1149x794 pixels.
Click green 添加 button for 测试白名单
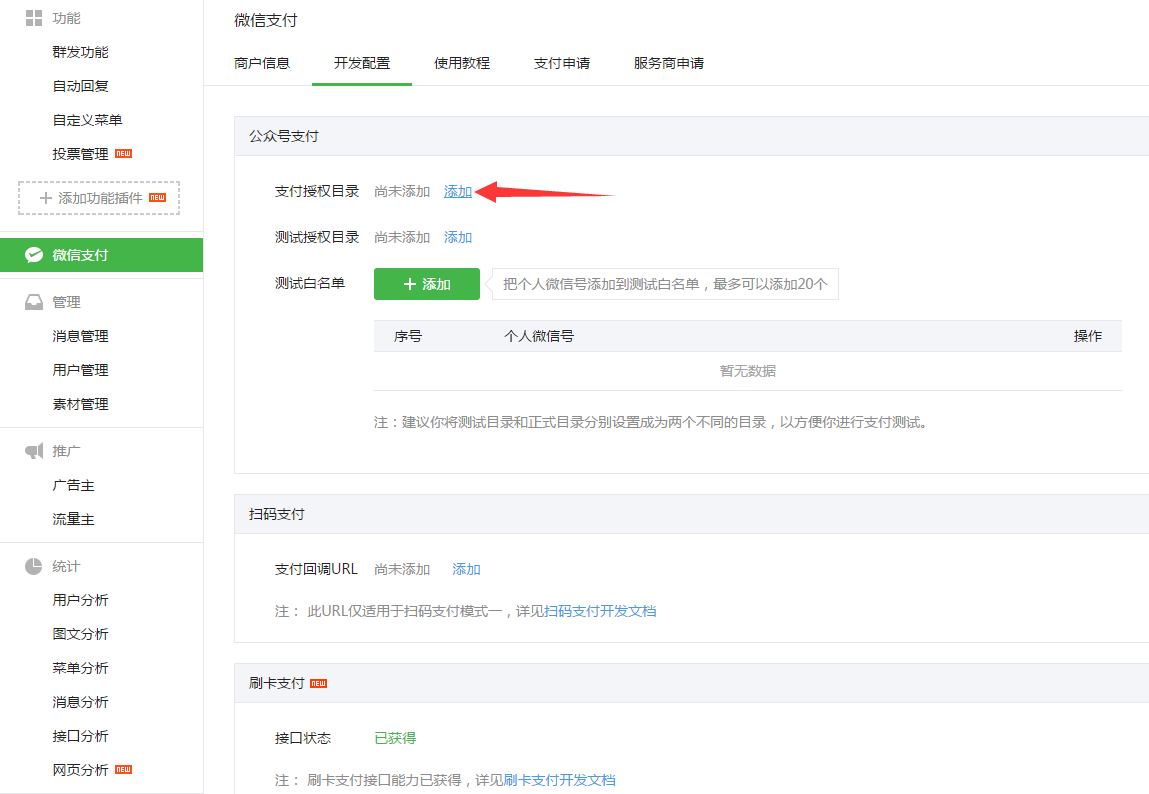point(426,284)
